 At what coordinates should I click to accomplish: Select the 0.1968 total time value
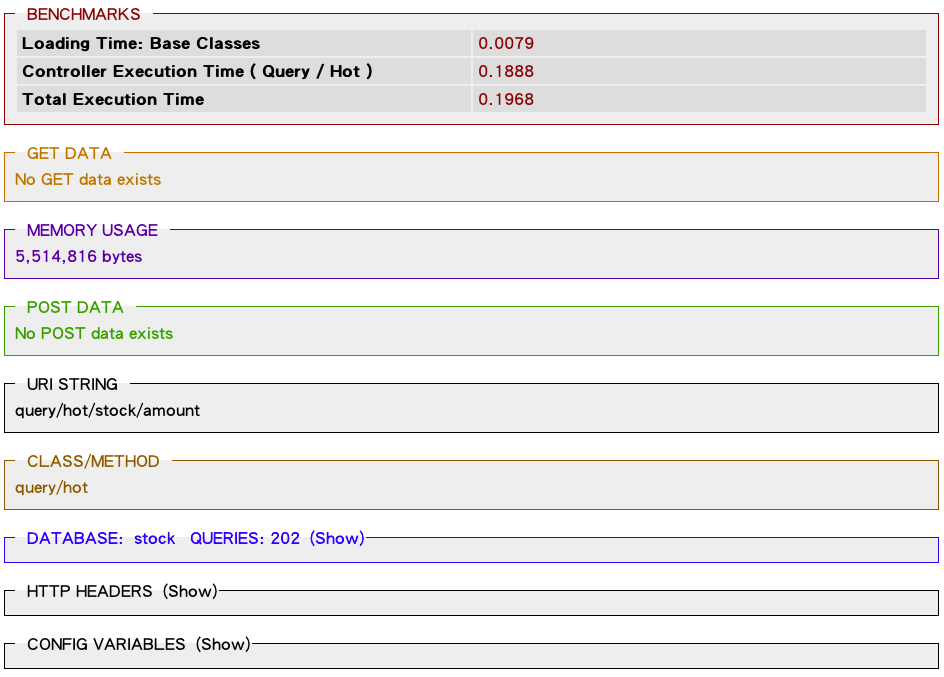click(x=506, y=99)
